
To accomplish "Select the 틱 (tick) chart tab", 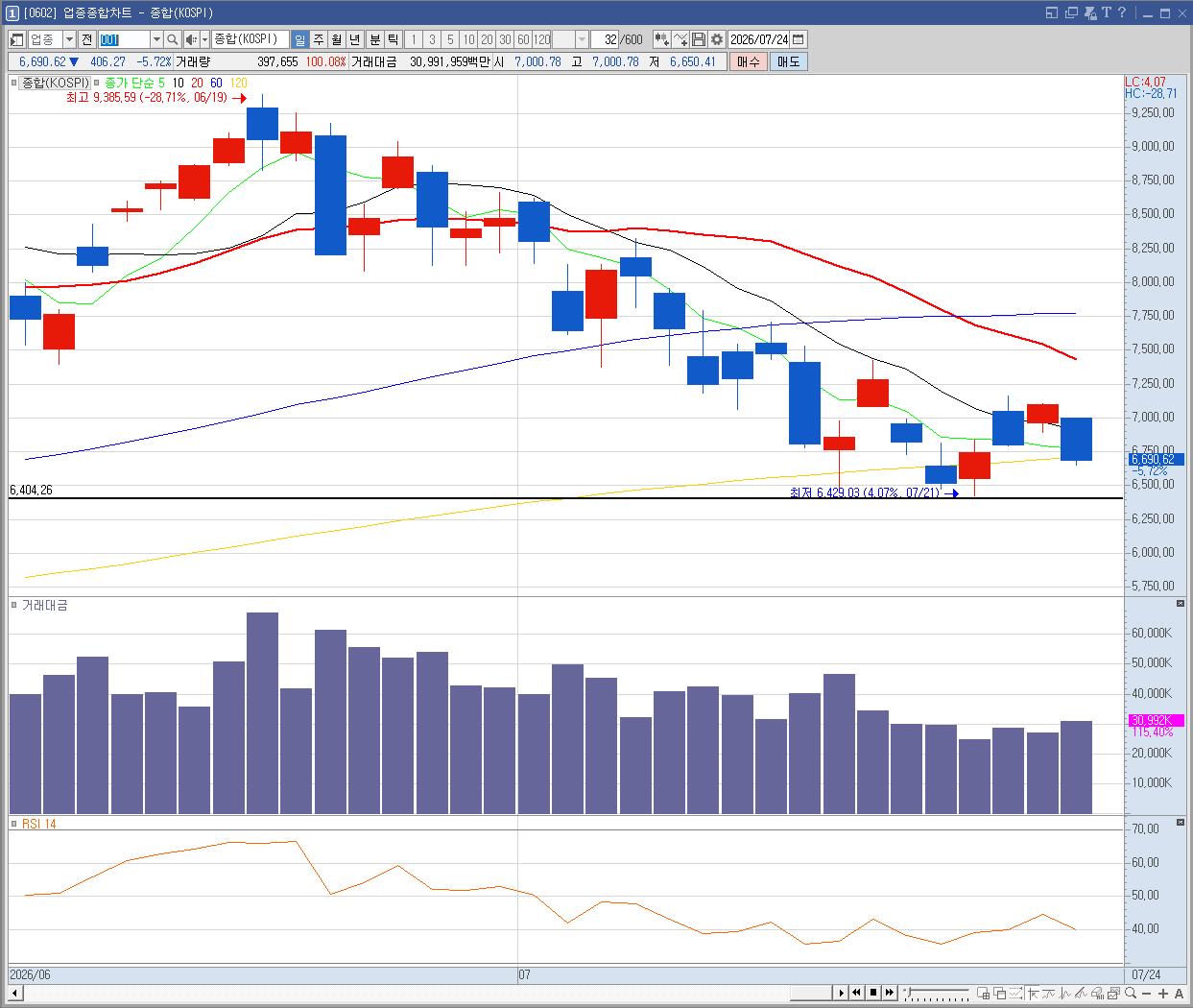I will tap(393, 39).
